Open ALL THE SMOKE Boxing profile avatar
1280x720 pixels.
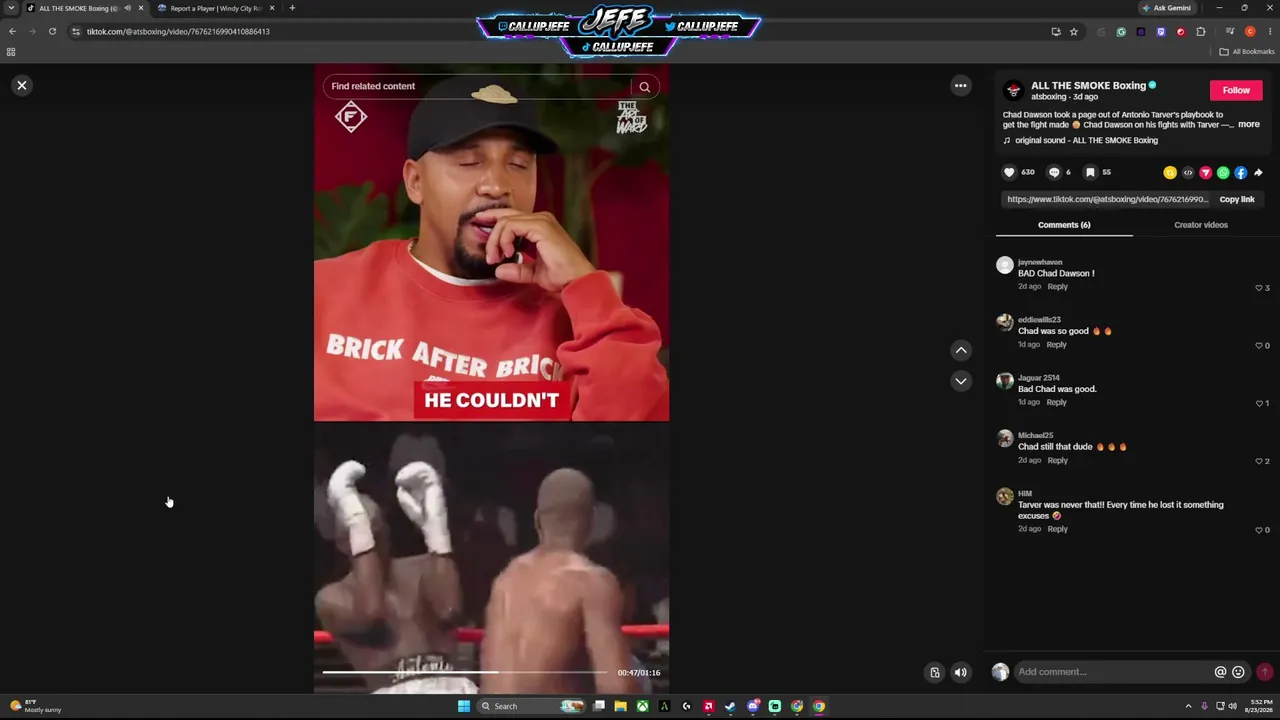tap(1014, 90)
